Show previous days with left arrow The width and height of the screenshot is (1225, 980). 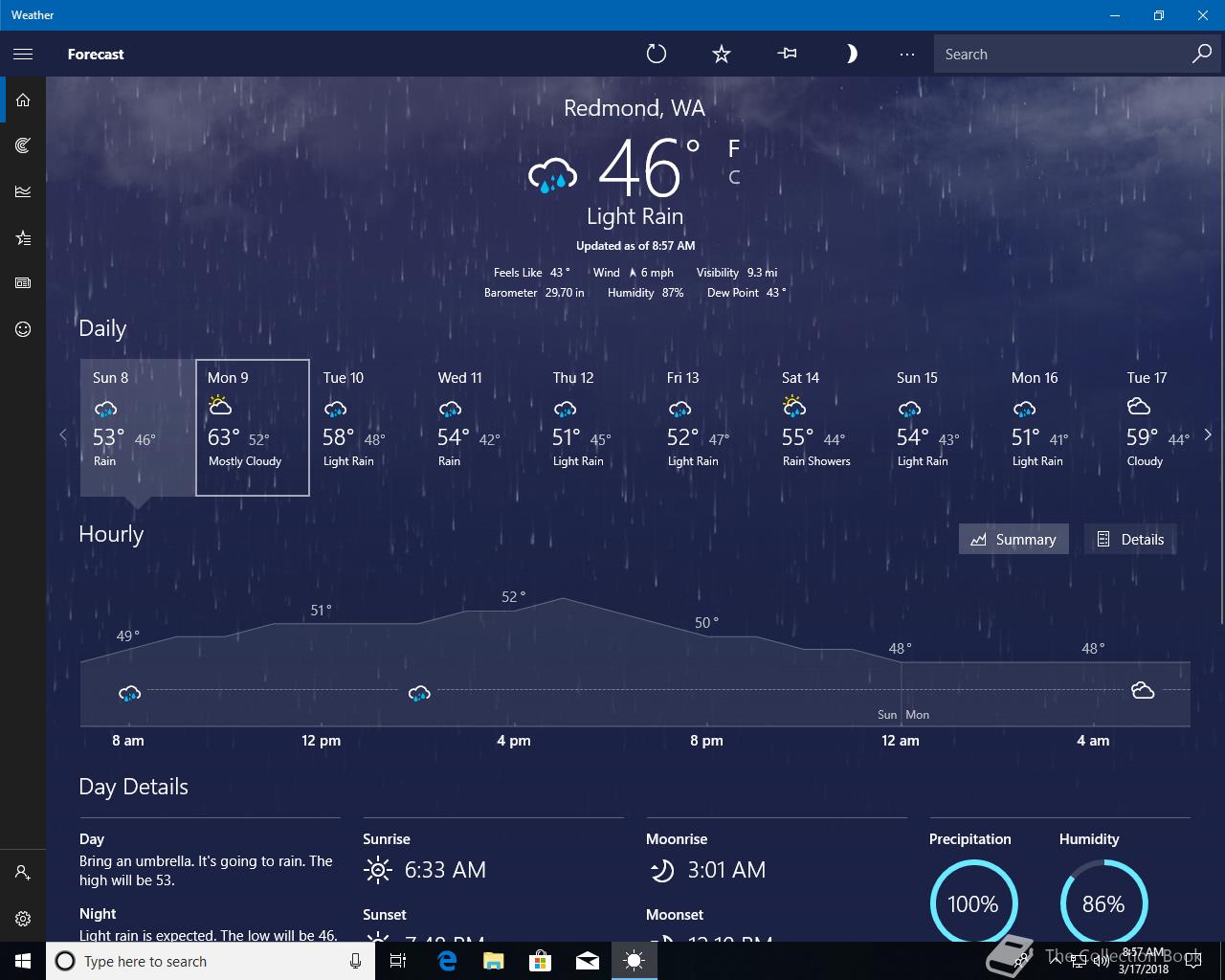[x=63, y=434]
